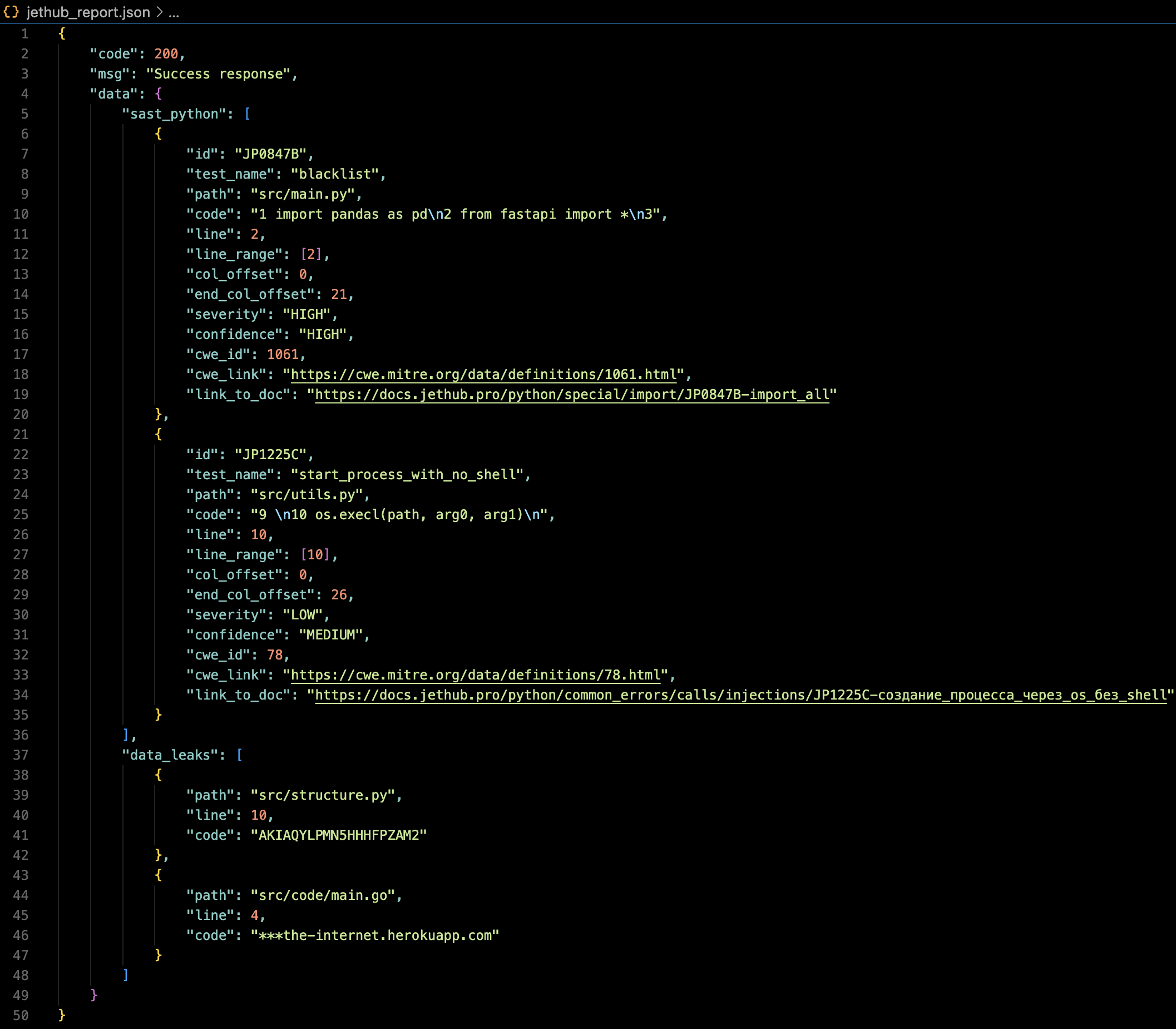
Task: Click the cwe_id 78 value
Action: pyautogui.click(x=274, y=655)
